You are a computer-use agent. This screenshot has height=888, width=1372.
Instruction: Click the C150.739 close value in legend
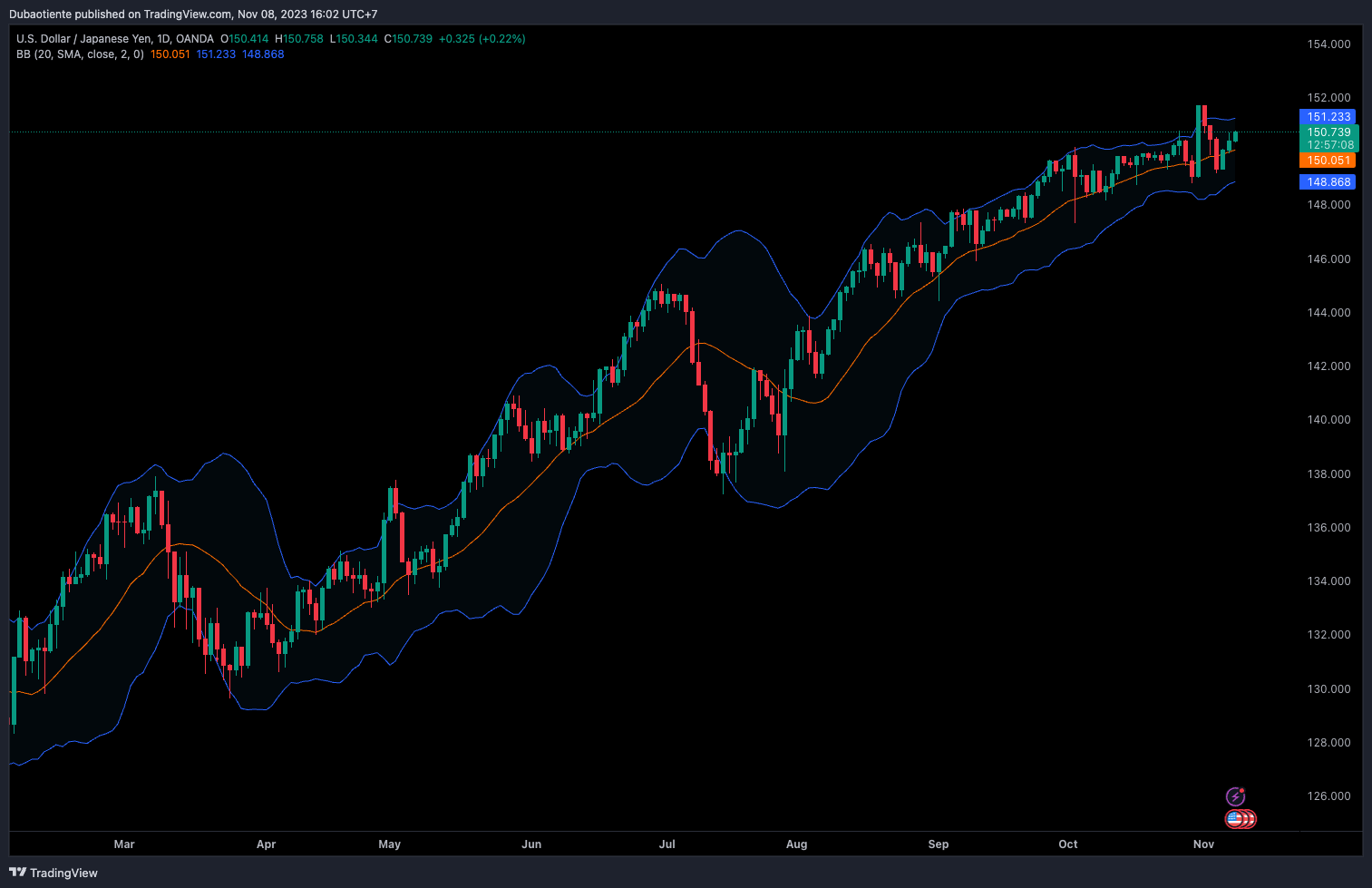coord(408,39)
